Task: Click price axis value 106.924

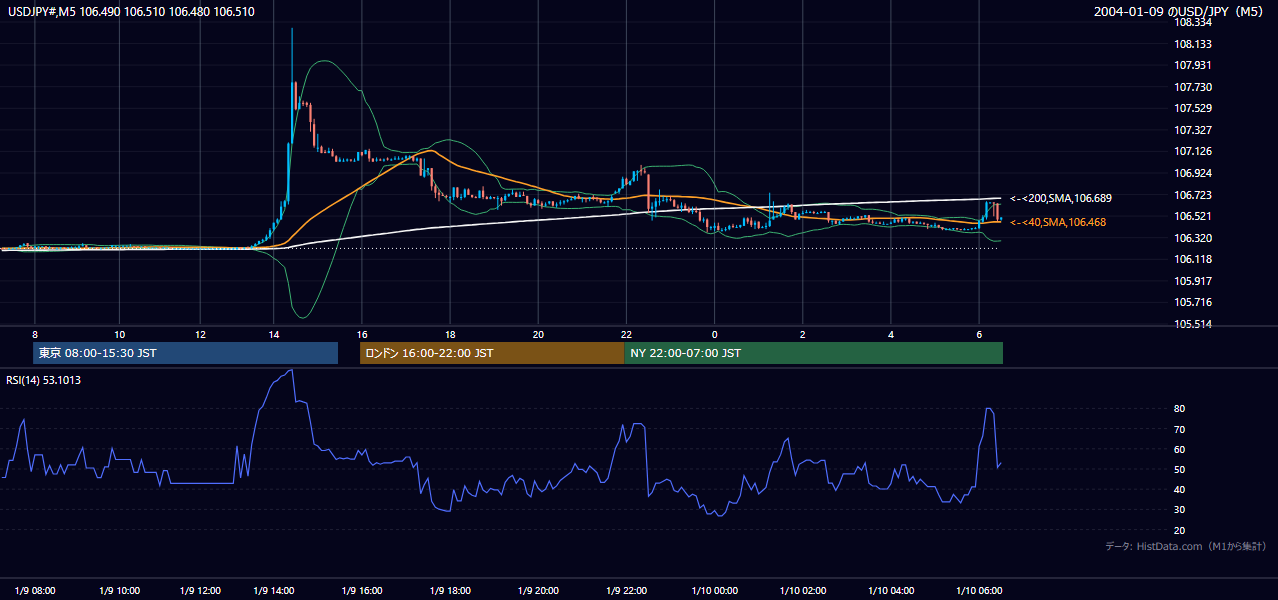Action: point(1192,173)
